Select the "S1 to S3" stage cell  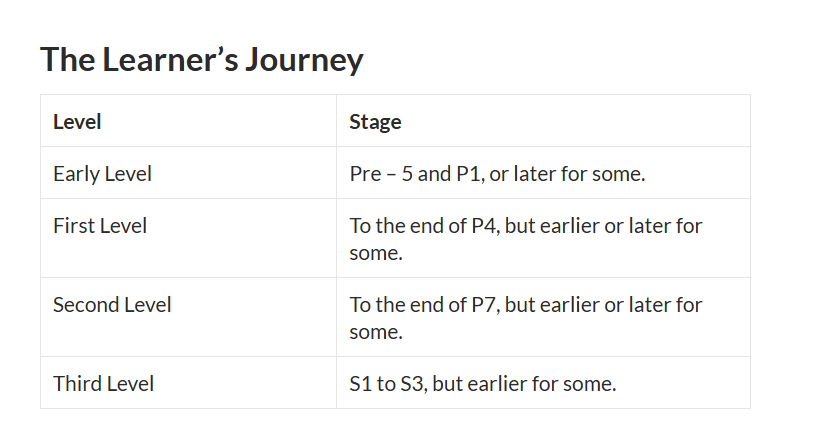[x=483, y=383]
